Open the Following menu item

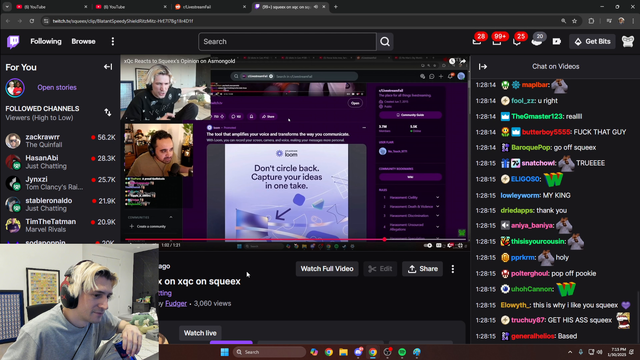point(46,41)
